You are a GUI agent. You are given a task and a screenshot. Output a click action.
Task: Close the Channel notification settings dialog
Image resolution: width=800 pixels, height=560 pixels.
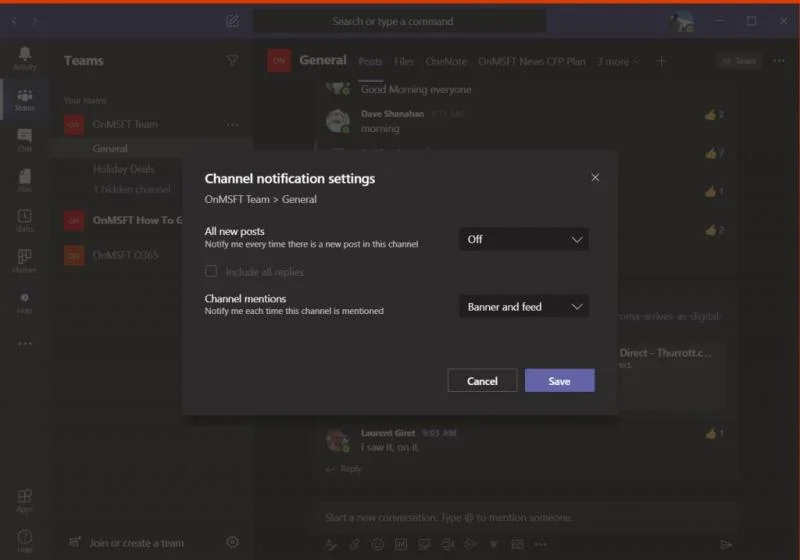coord(595,177)
